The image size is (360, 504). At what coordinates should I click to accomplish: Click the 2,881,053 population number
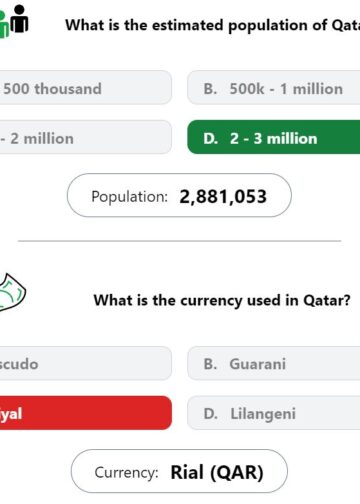coord(223,196)
